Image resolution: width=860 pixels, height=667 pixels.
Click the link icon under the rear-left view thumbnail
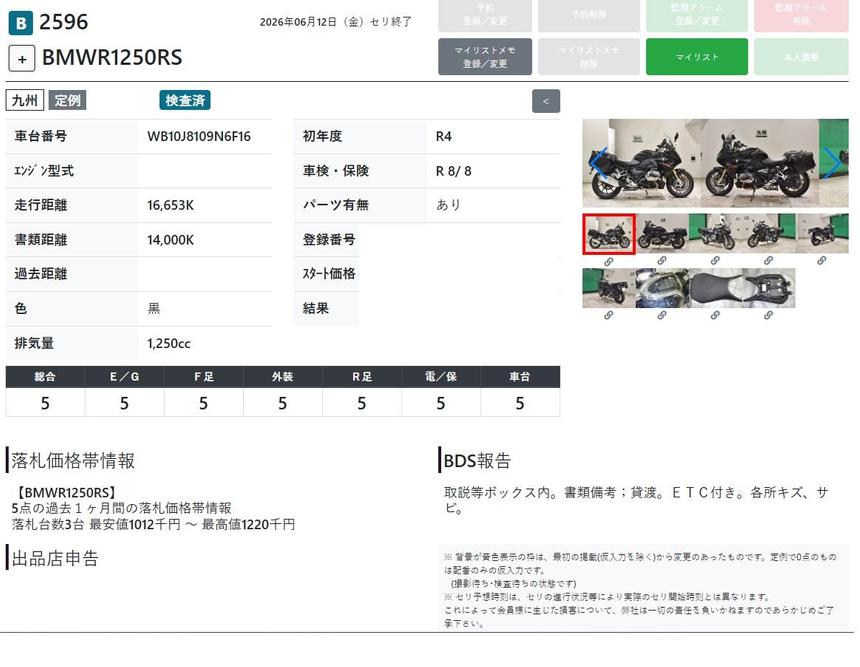[822, 261]
